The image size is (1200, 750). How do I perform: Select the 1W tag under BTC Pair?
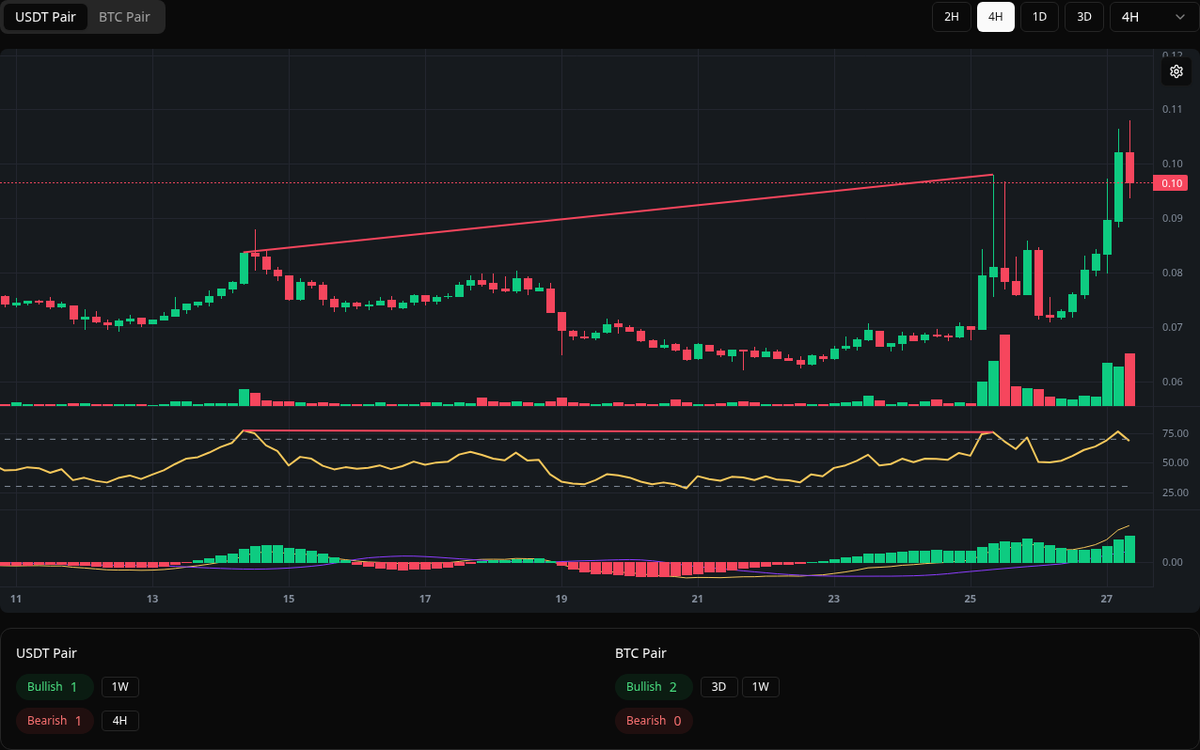(x=760, y=687)
